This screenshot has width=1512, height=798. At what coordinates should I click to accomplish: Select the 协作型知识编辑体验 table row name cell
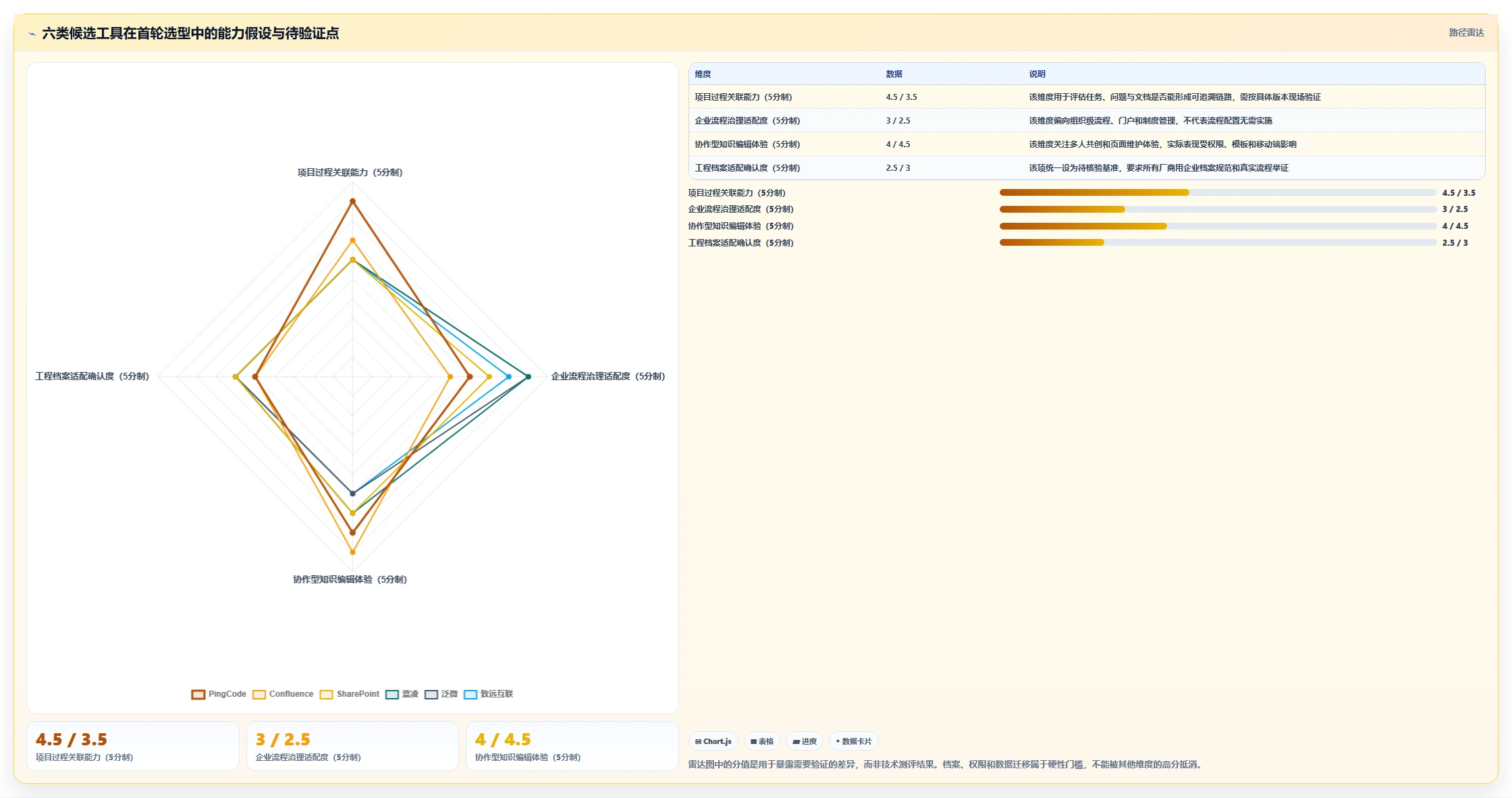click(x=747, y=144)
